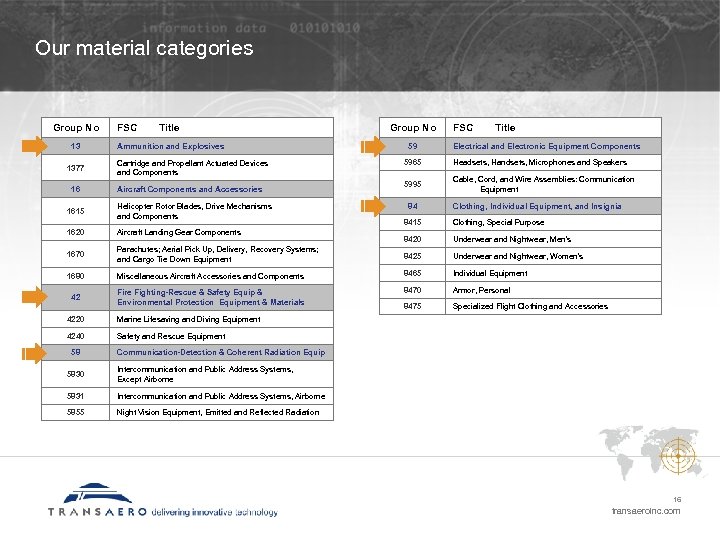Screen dimensions: 720x540
Task: Select 'Ammunition and Explosives' group row
Action: point(187,146)
